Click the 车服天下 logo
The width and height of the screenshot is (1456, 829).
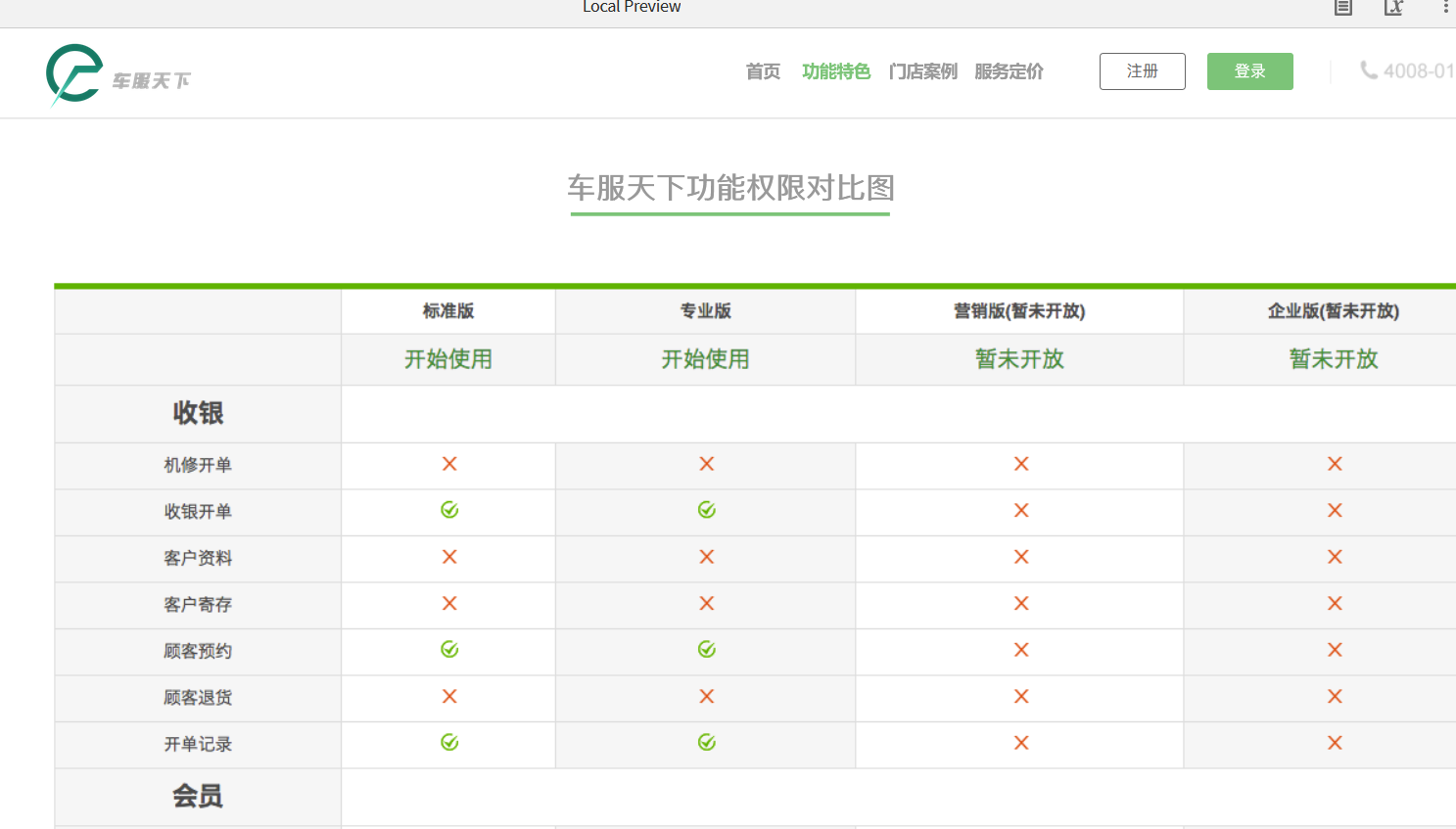click(x=118, y=74)
